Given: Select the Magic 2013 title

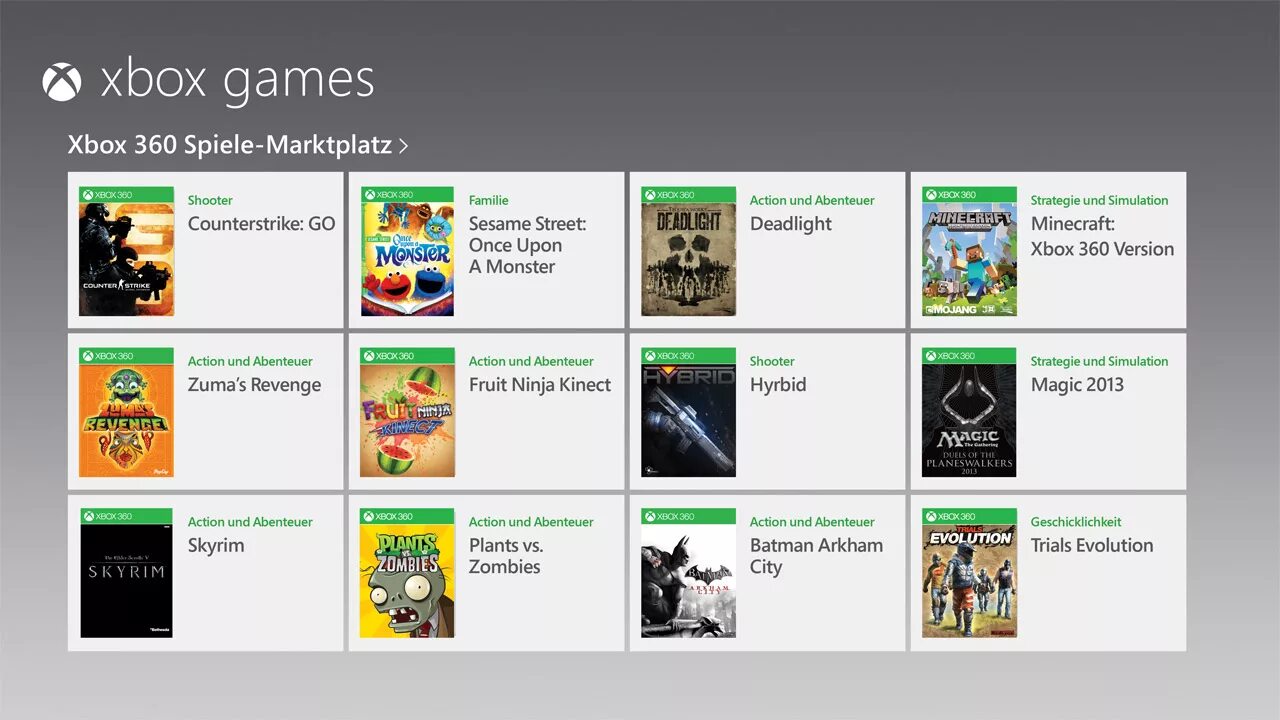Looking at the screenshot, I should pyautogui.click(x=1077, y=385).
